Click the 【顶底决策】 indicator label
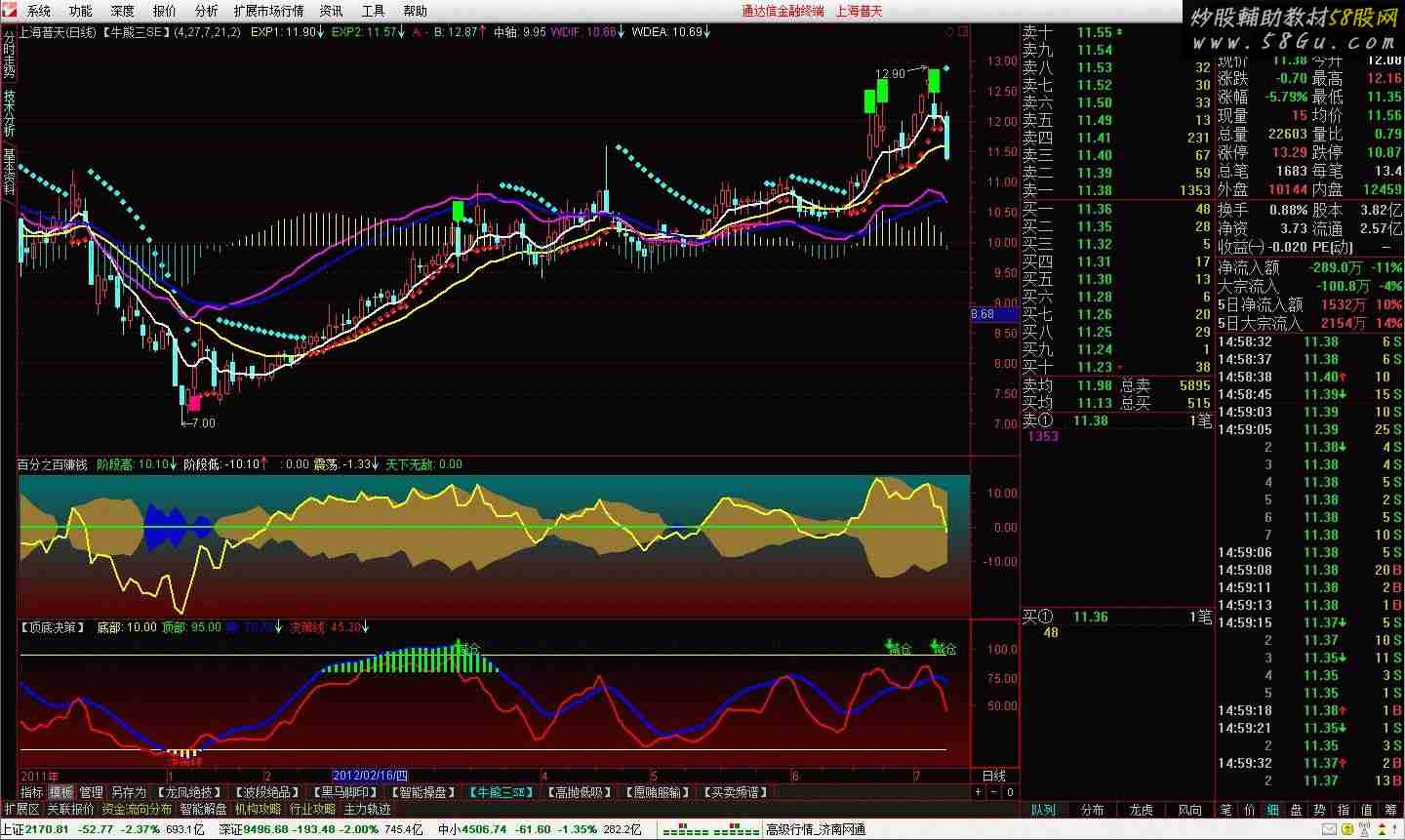This screenshot has width=1405, height=840. [53, 627]
